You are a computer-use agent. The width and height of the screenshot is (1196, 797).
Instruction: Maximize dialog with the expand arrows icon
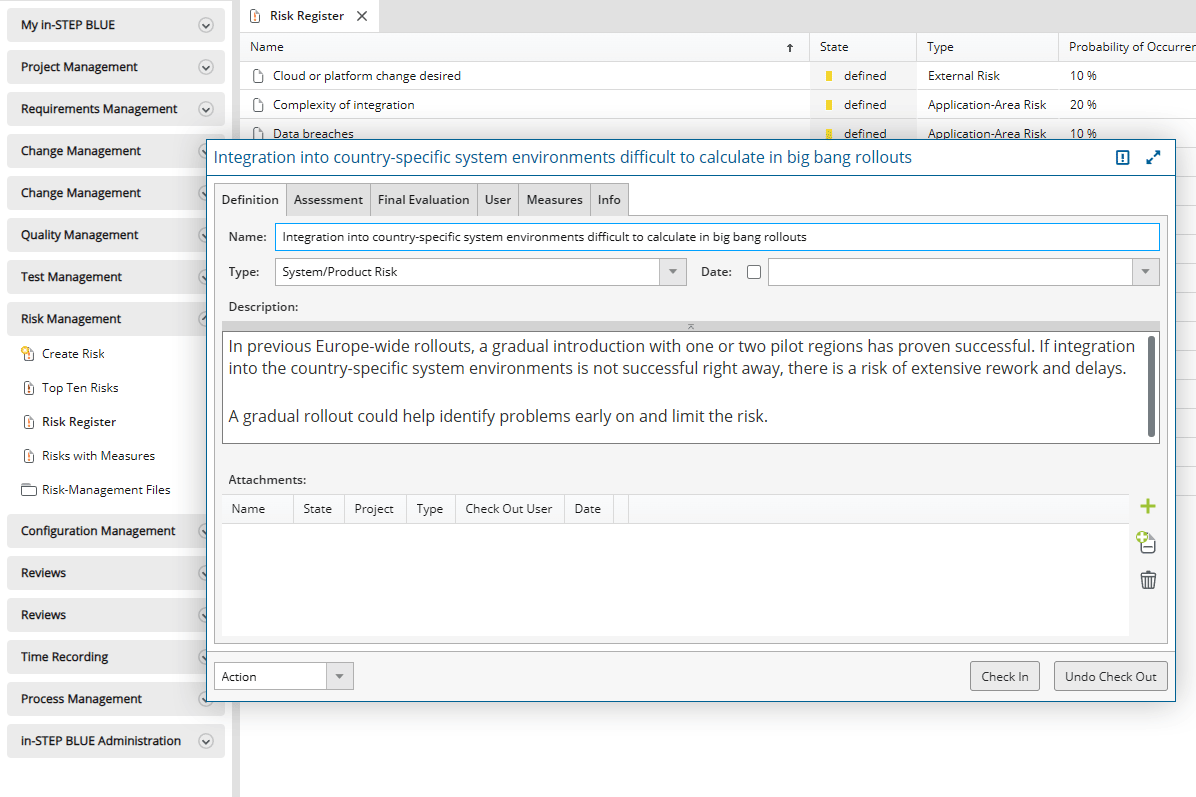pos(1153,158)
